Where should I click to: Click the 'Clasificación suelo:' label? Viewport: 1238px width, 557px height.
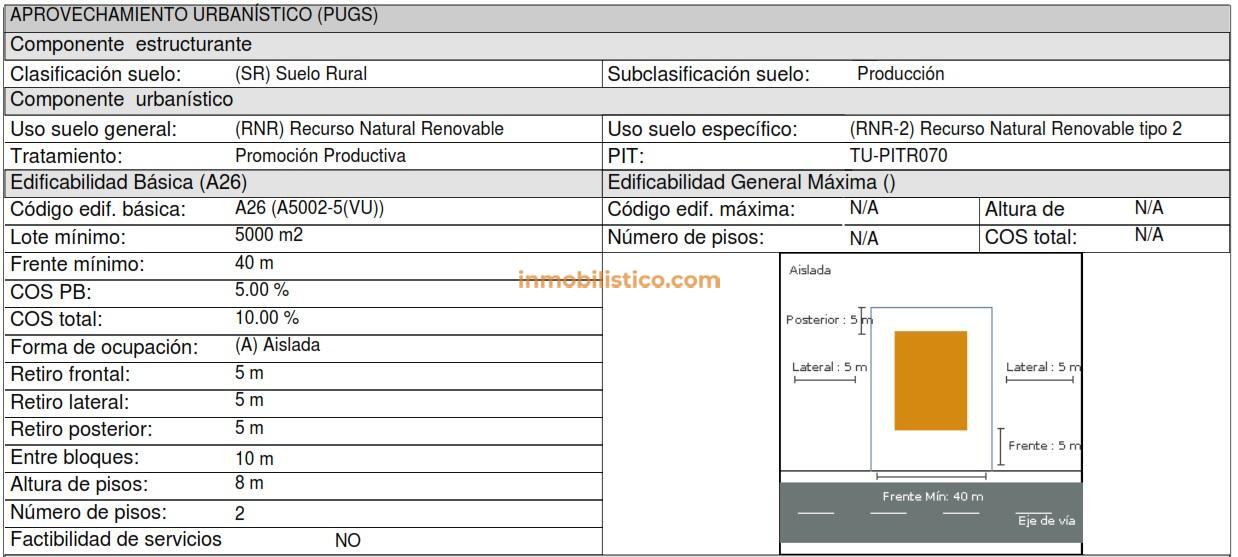click(96, 74)
